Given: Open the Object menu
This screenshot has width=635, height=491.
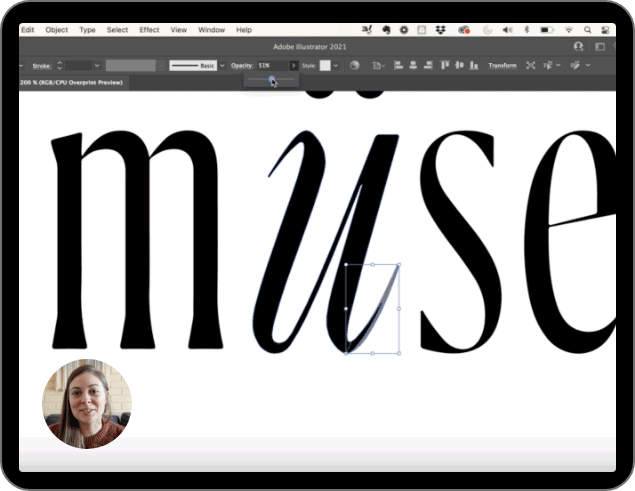Looking at the screenshot, I should pos(57,30).
